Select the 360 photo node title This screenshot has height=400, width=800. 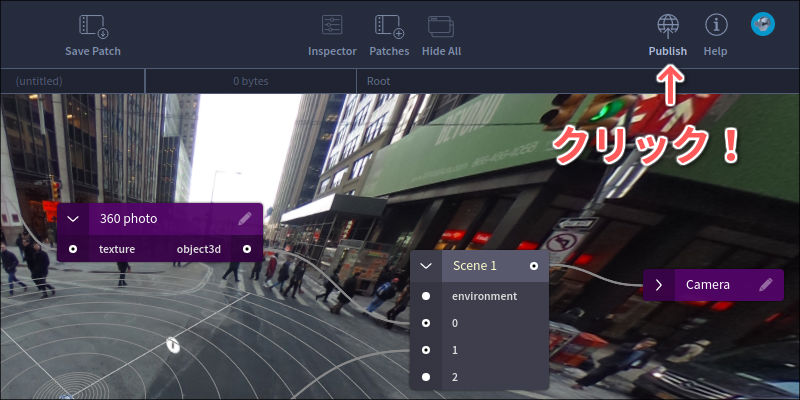[x=129, y=219]
